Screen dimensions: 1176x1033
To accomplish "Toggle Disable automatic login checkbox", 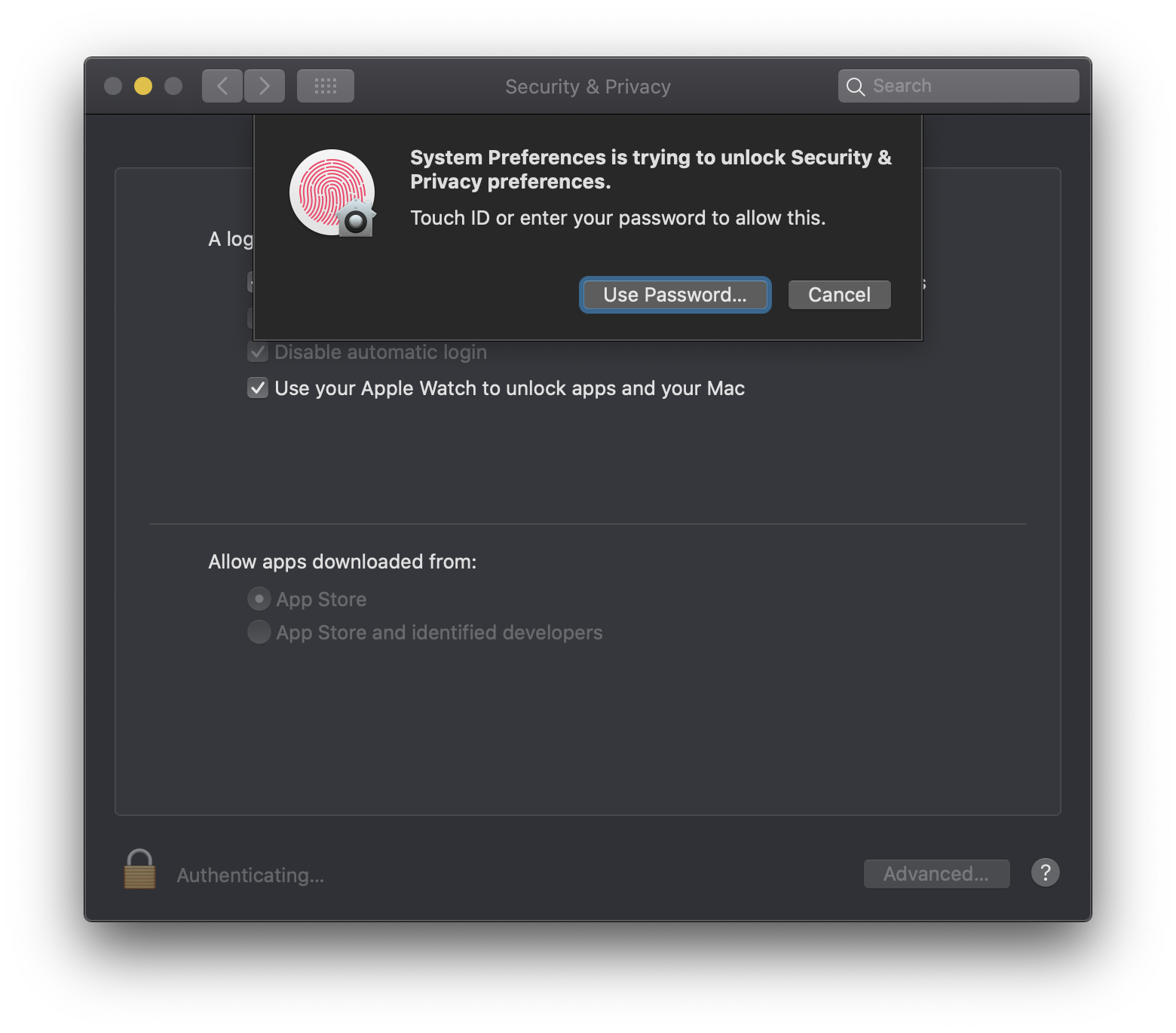I will coord(258,352).
